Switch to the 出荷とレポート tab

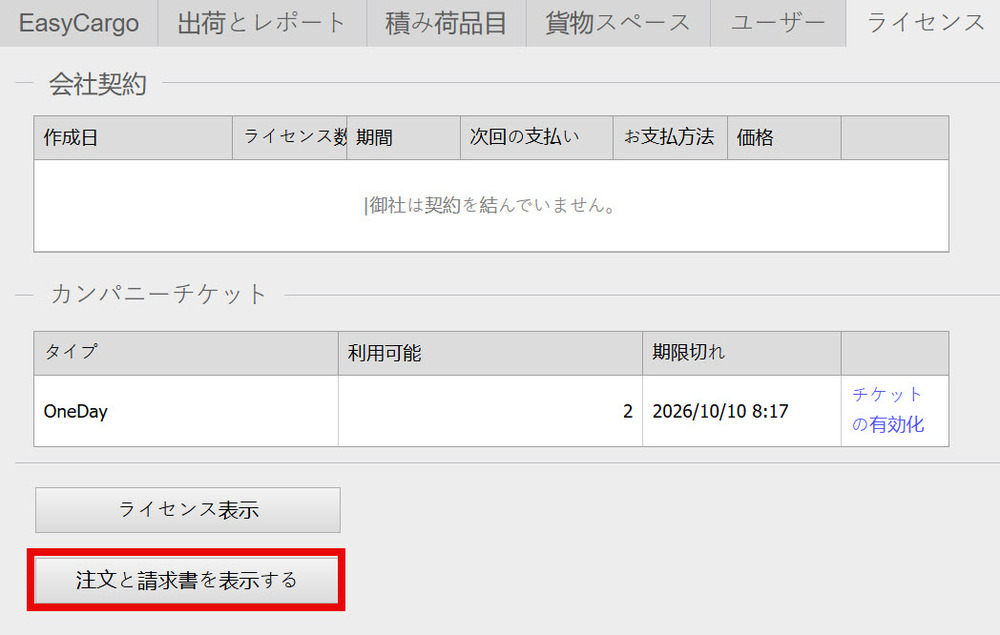(x=262, y=23)
